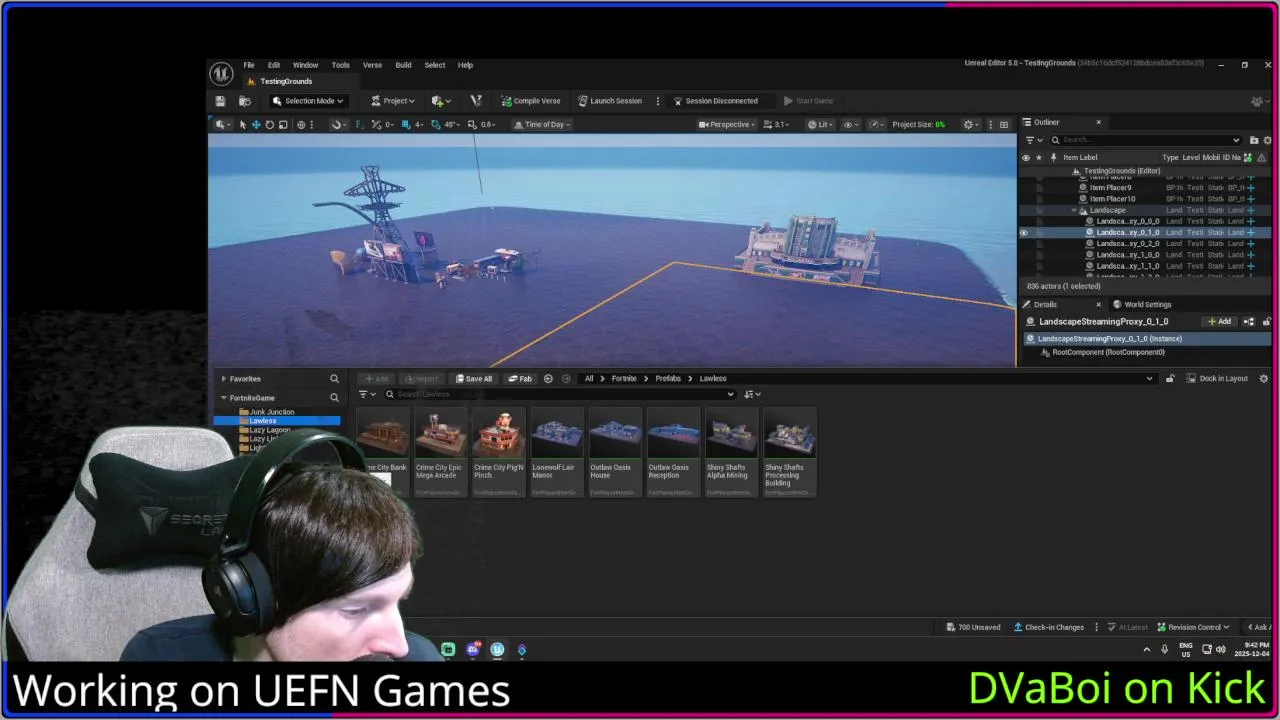1280x720 pixels.
Task: Open the viewport settings gear menu
Action: click(969, 125)
